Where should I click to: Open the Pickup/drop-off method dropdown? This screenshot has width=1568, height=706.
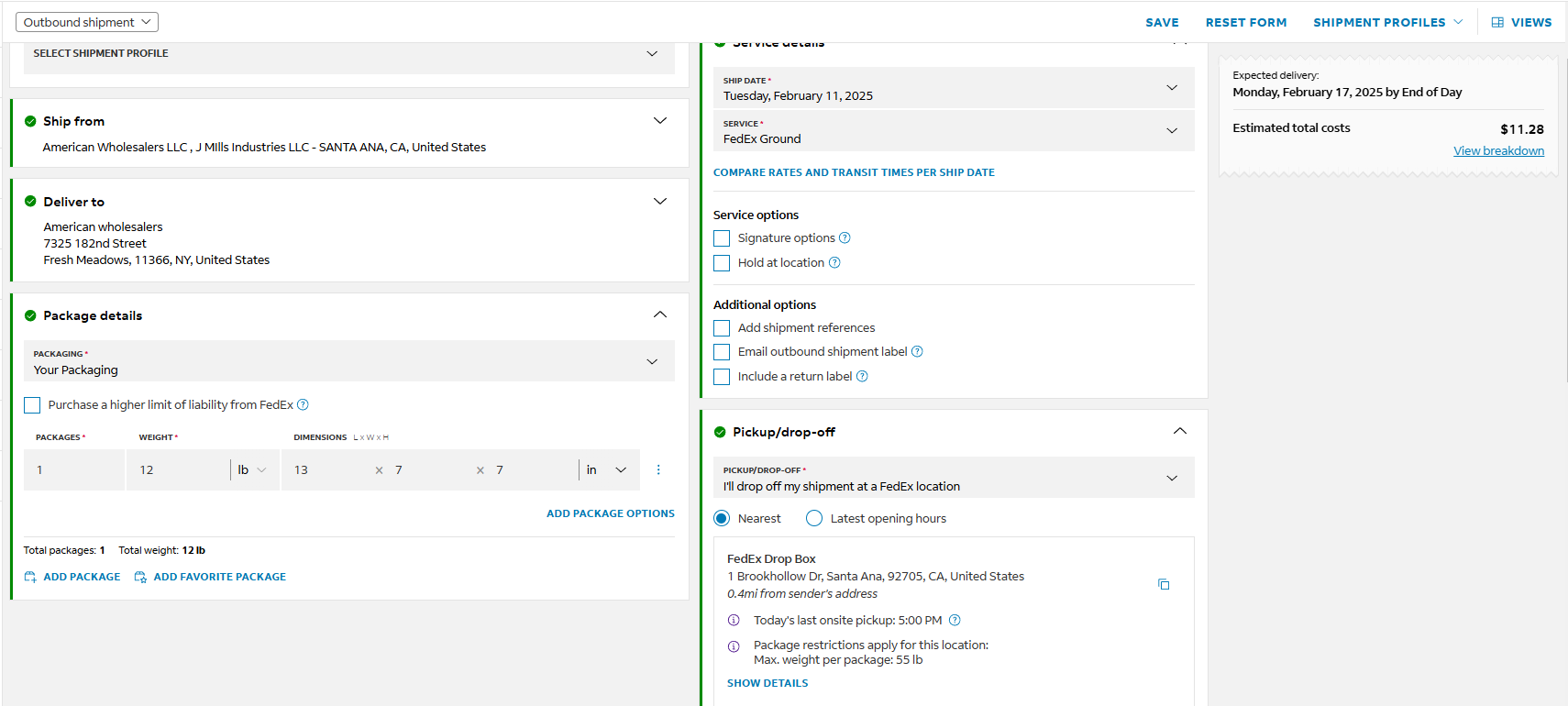(954, 478)
